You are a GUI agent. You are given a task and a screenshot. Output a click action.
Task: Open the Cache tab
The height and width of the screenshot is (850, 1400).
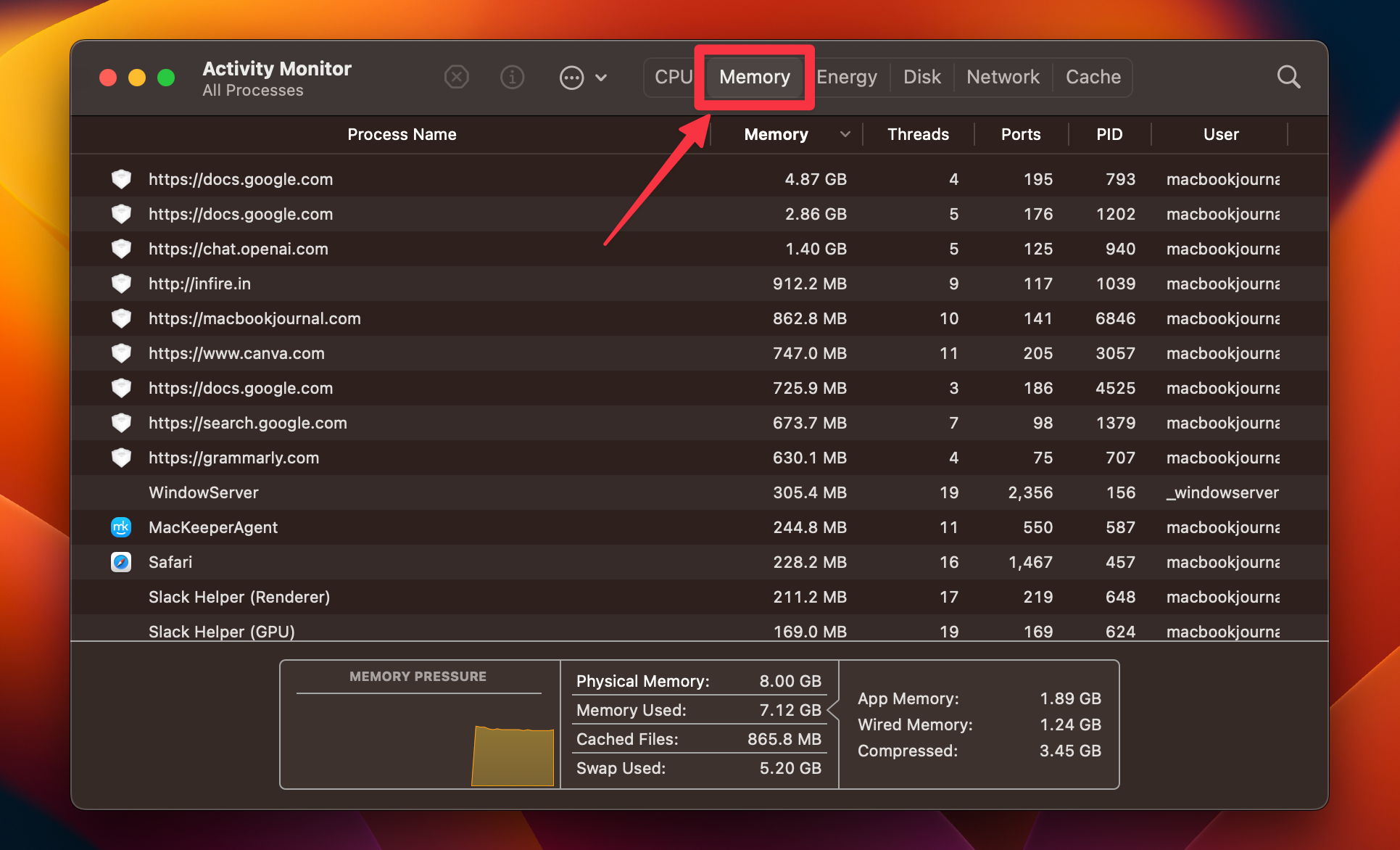1093,77
